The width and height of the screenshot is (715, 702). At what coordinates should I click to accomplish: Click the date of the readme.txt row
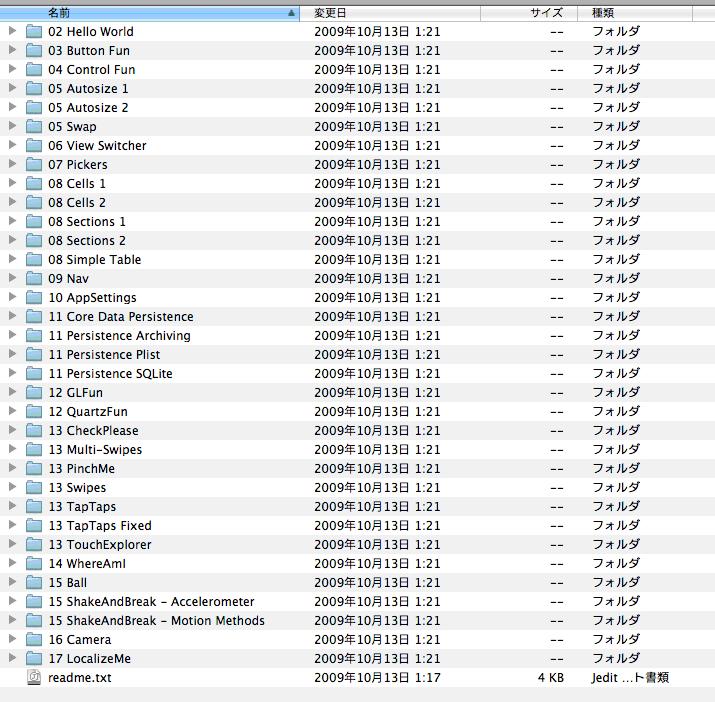(377, 678)
